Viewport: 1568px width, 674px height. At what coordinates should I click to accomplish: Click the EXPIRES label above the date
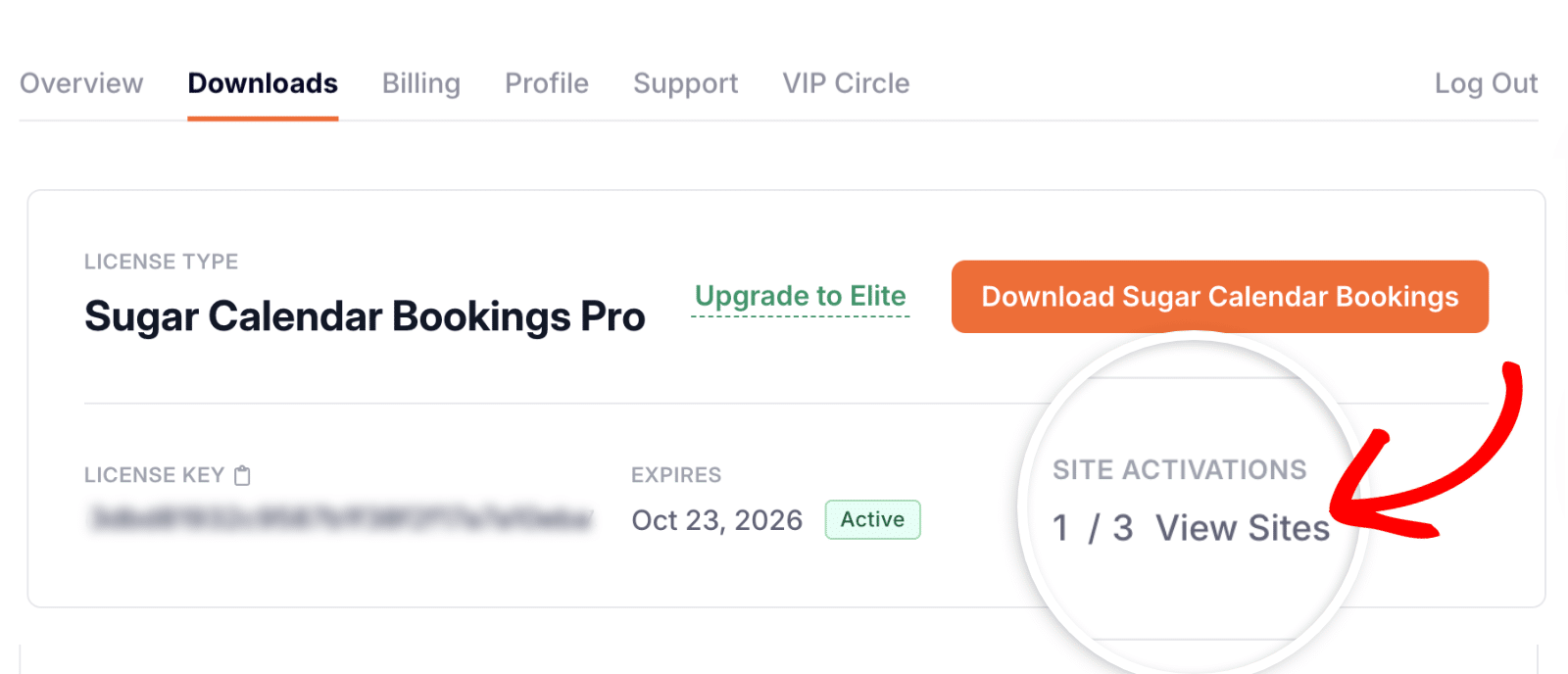pos(675,474)
